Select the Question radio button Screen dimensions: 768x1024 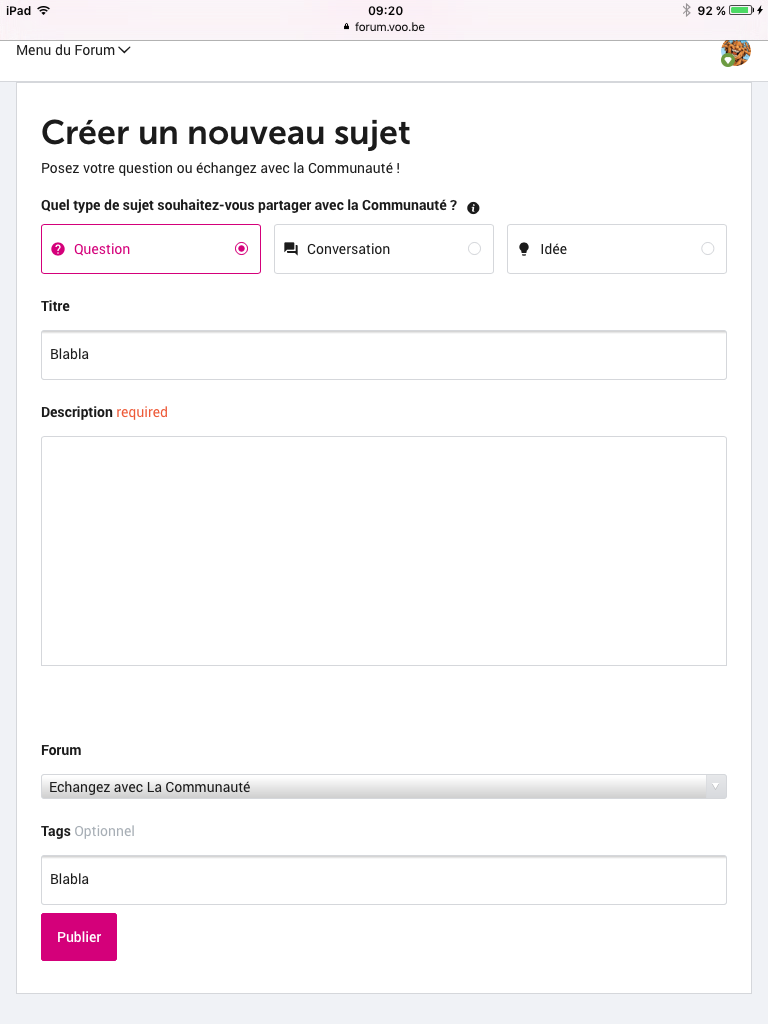242,249
